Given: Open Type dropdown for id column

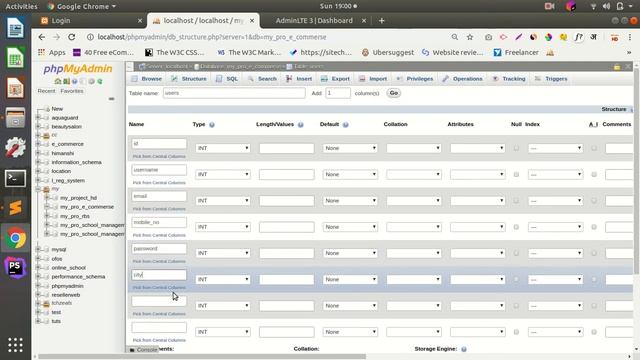Looking at the screenshot, I should pos(223,148).
